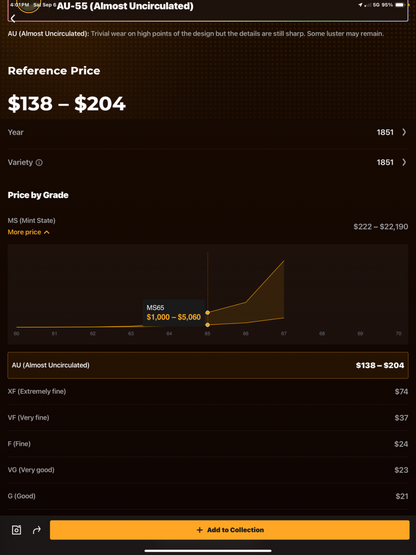The height and width of the screenshot is (555, 416).
Task: Select the VF (Very fine) row
Action: [208, 418]
